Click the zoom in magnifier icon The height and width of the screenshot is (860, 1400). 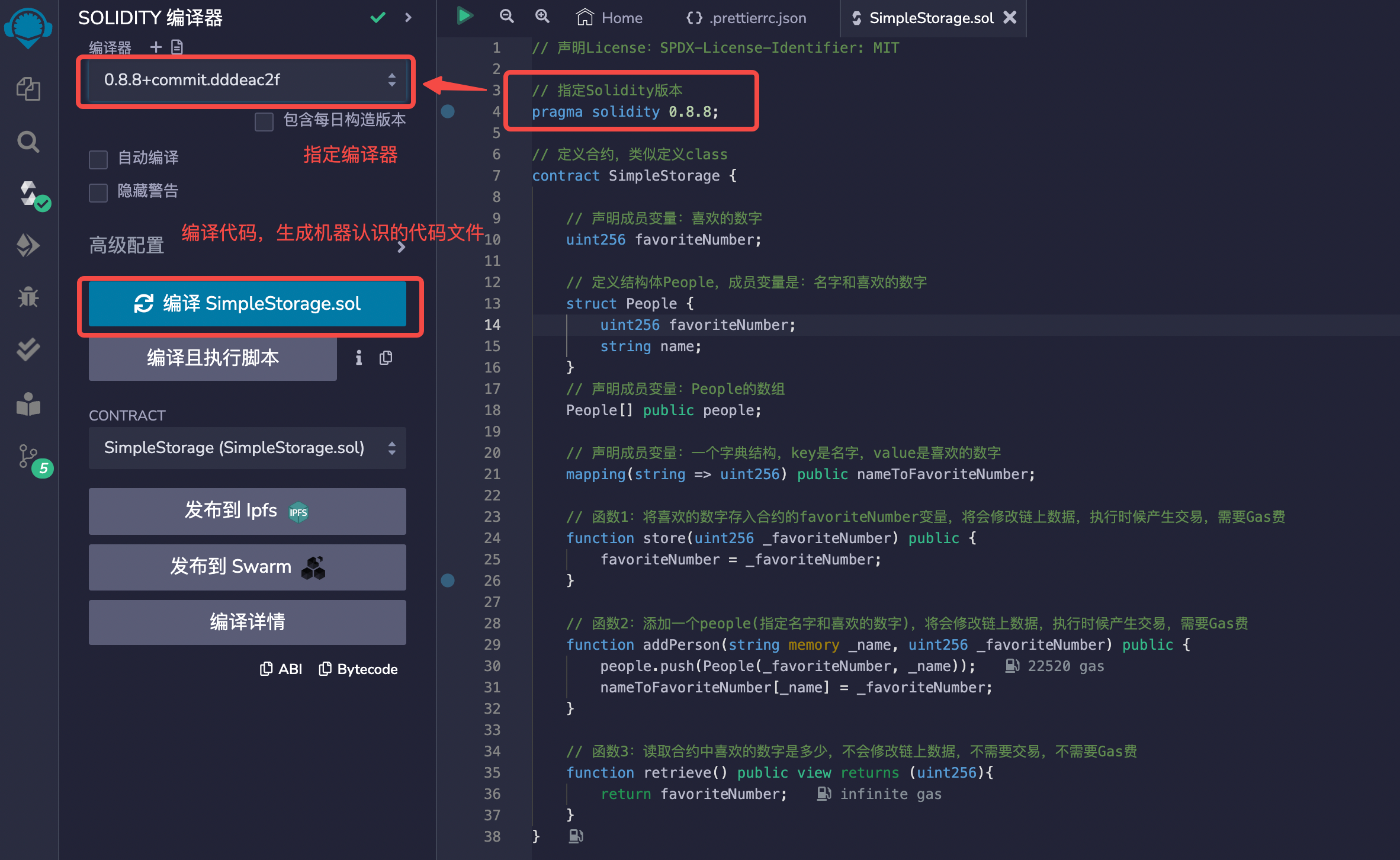(542, 16)
